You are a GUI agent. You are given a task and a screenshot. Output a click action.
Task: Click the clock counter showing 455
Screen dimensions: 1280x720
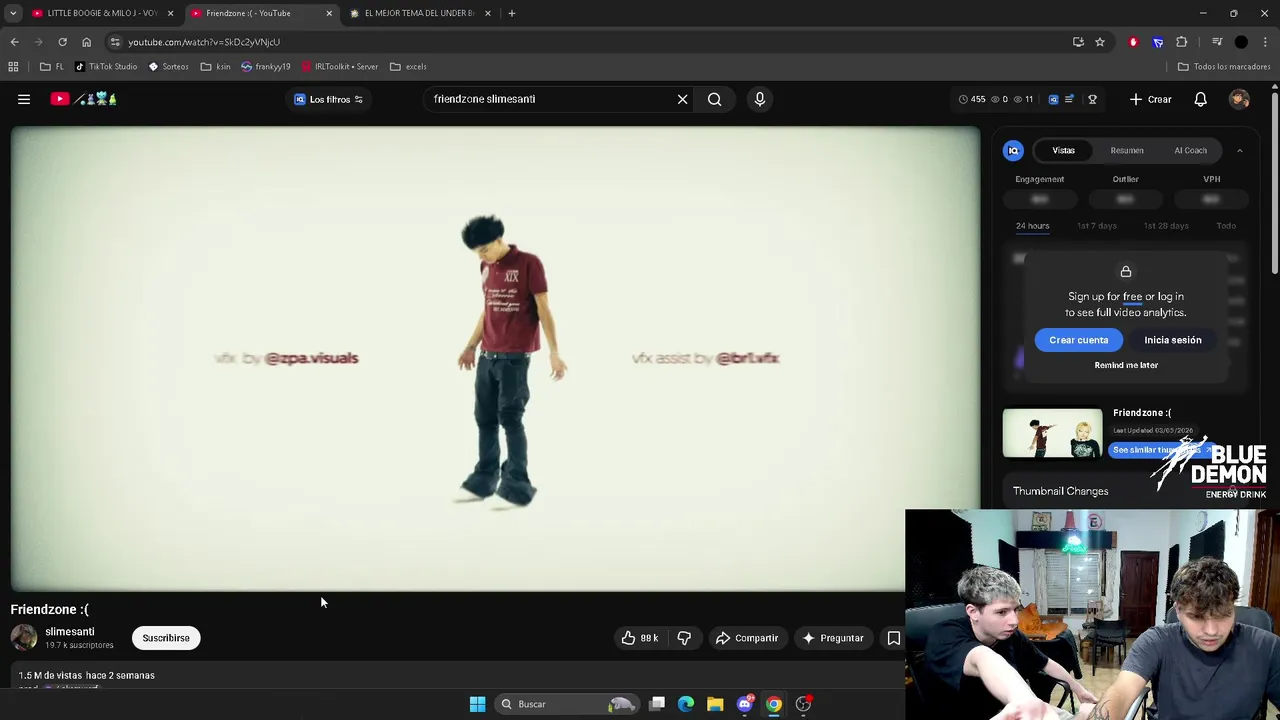[x=972, y=99]
